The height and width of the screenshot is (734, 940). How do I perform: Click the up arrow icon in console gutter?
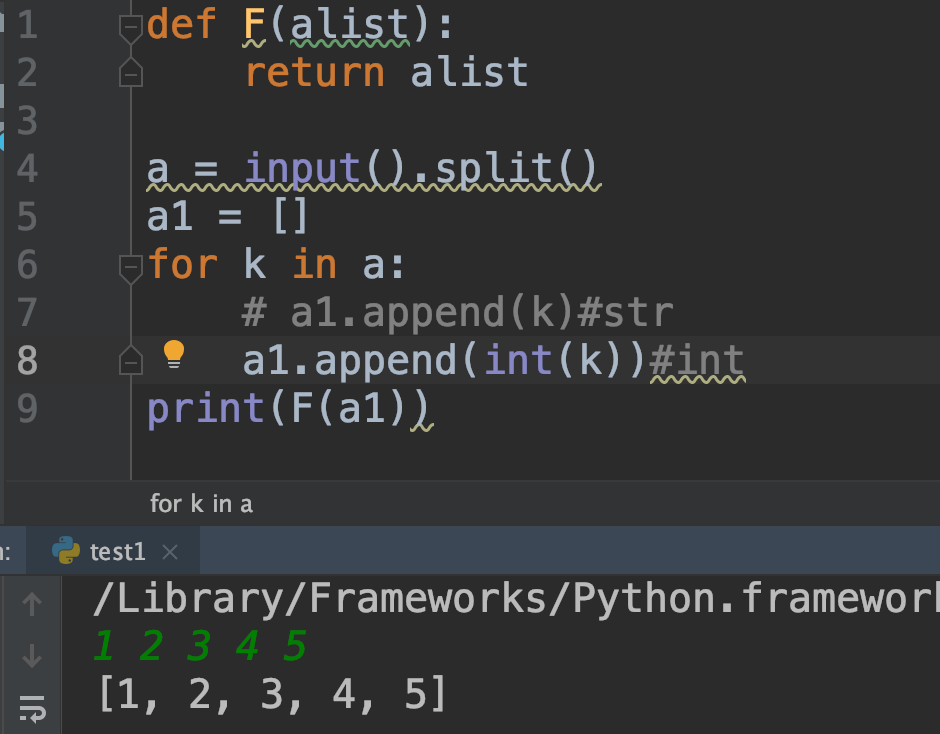pos(33,603)
